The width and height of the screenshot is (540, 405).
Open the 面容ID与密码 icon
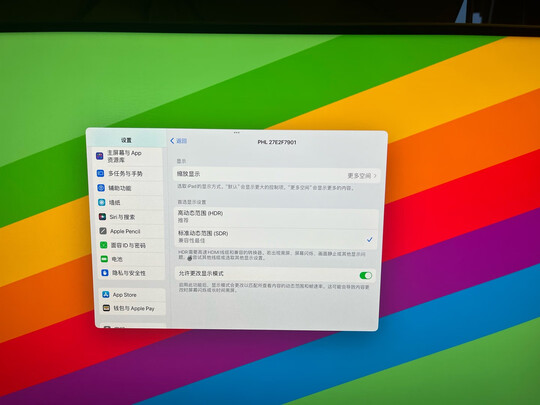coord(103,245)
